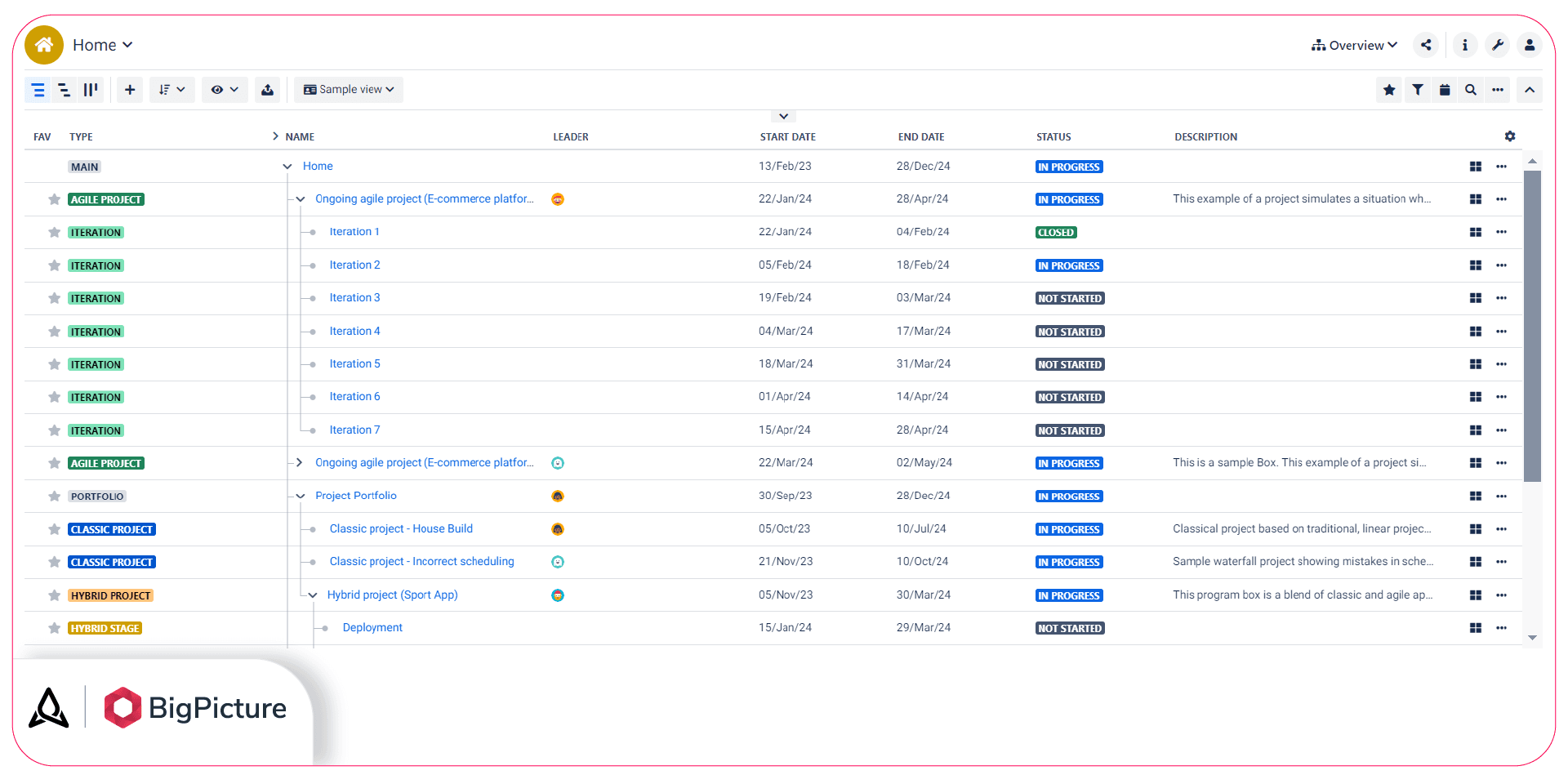Collapse the first Ongoing agile project row
Viewport: 1568px width, 784px height.
click(x=301, y=199)
